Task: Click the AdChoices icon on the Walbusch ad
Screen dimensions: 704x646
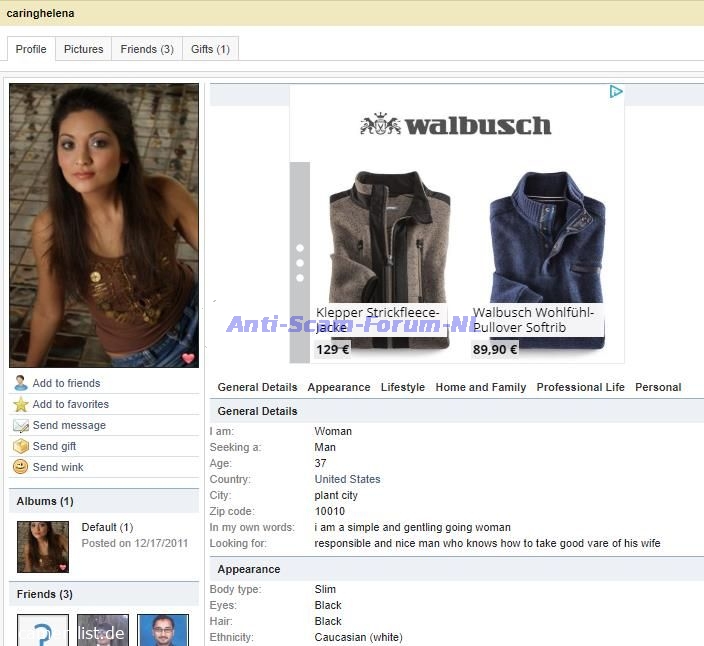Action: (616, 92)
